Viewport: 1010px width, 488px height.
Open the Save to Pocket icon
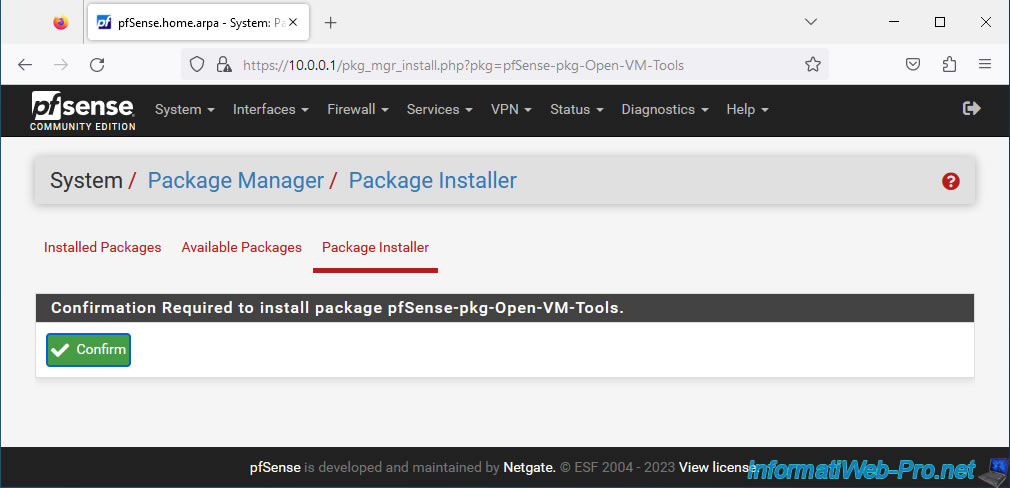913,64
